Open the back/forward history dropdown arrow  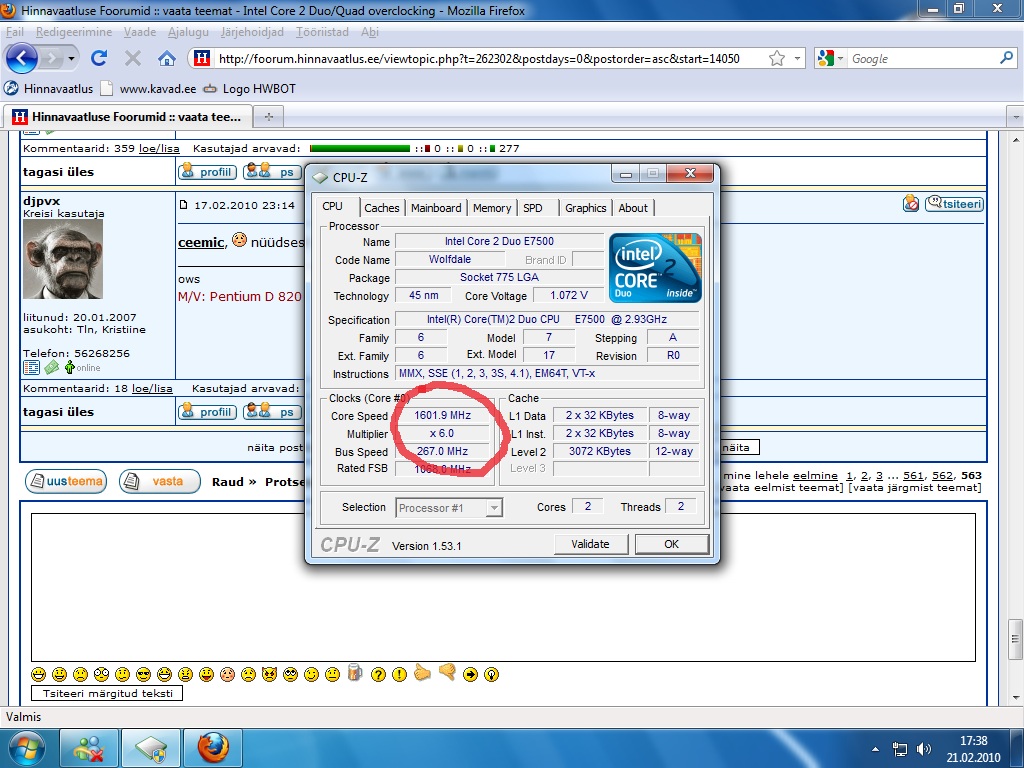71,59
